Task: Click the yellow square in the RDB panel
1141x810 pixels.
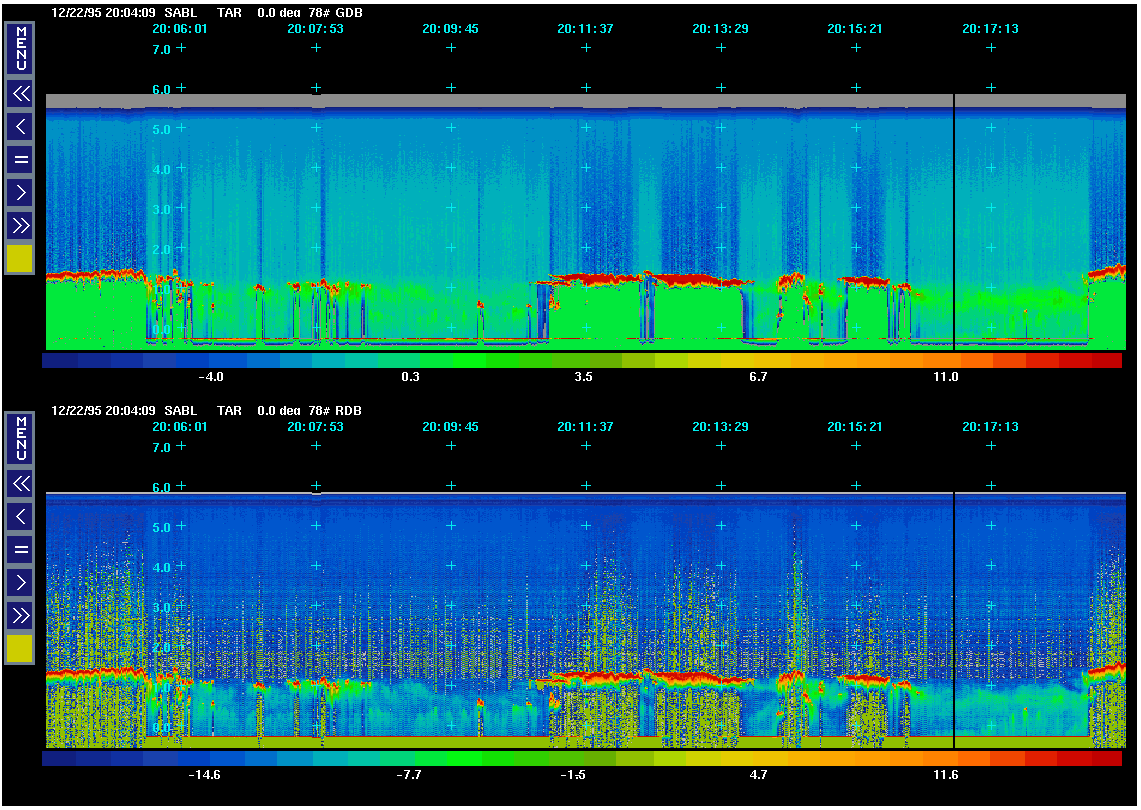Action: click(20, 649)
